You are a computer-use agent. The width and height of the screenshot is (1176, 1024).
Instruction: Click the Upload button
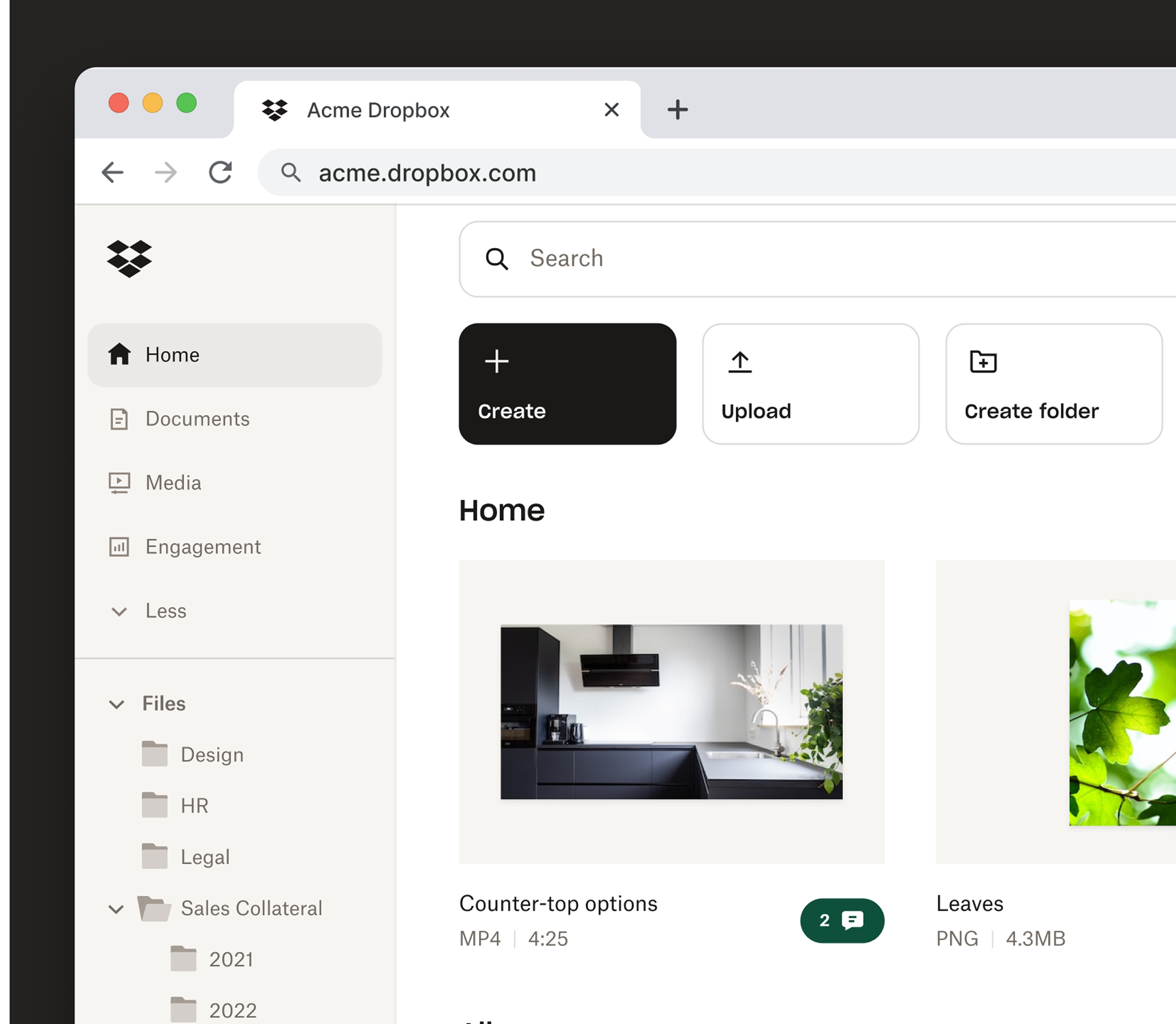[x=810, y=384]
